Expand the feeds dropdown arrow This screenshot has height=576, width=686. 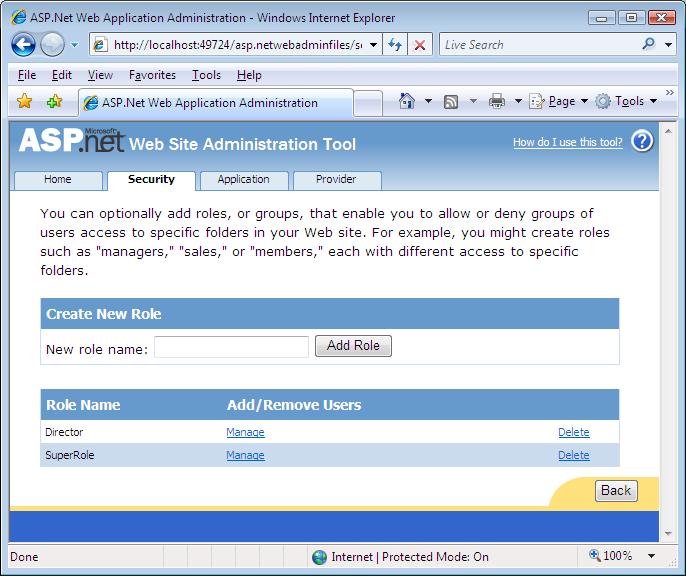point(473,101)
